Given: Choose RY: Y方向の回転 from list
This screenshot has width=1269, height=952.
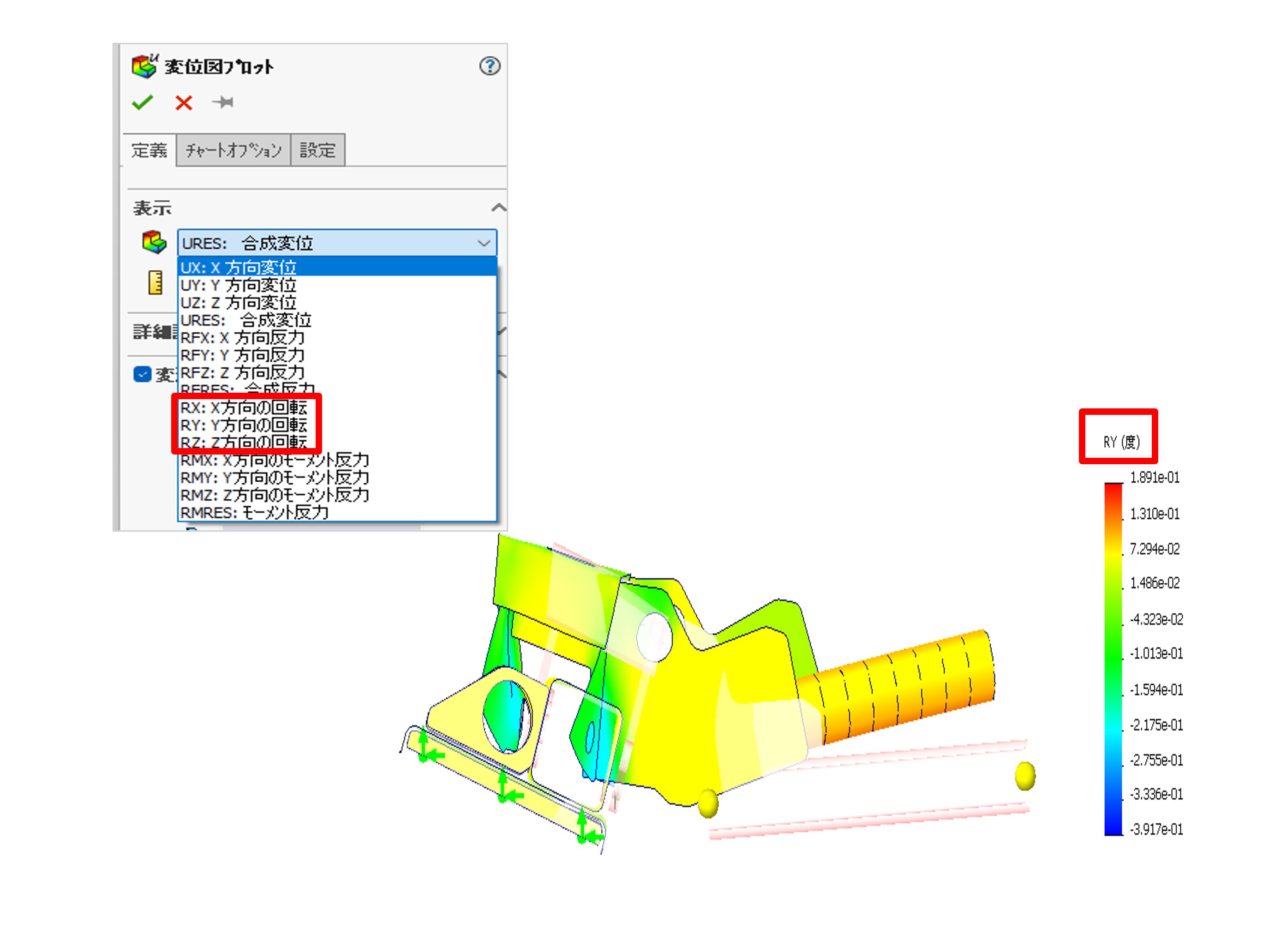Looking at the screenshot, I should point(244,425).
